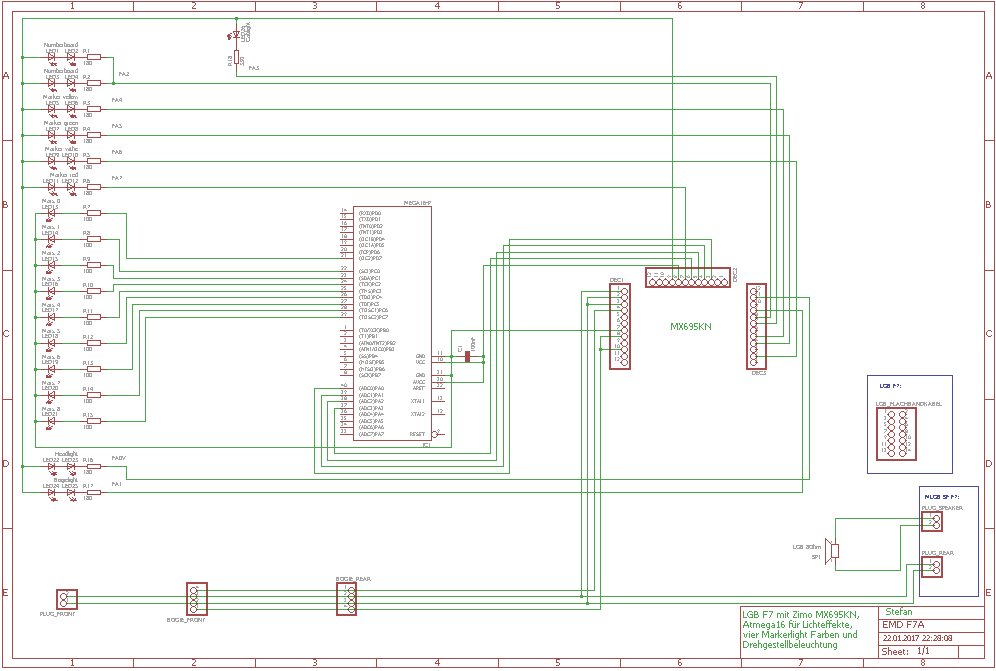Click the resistor in the Headlight row
The image size is (996, 671).
coord(93,466)
